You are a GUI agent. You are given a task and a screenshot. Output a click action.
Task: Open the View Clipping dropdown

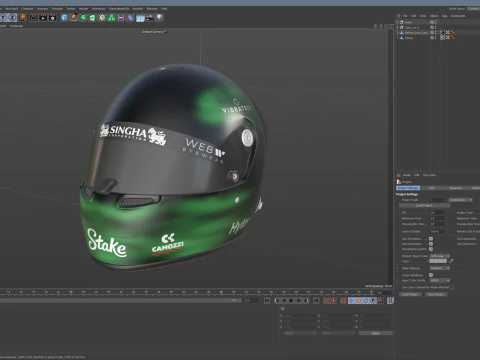click(440, 268)
